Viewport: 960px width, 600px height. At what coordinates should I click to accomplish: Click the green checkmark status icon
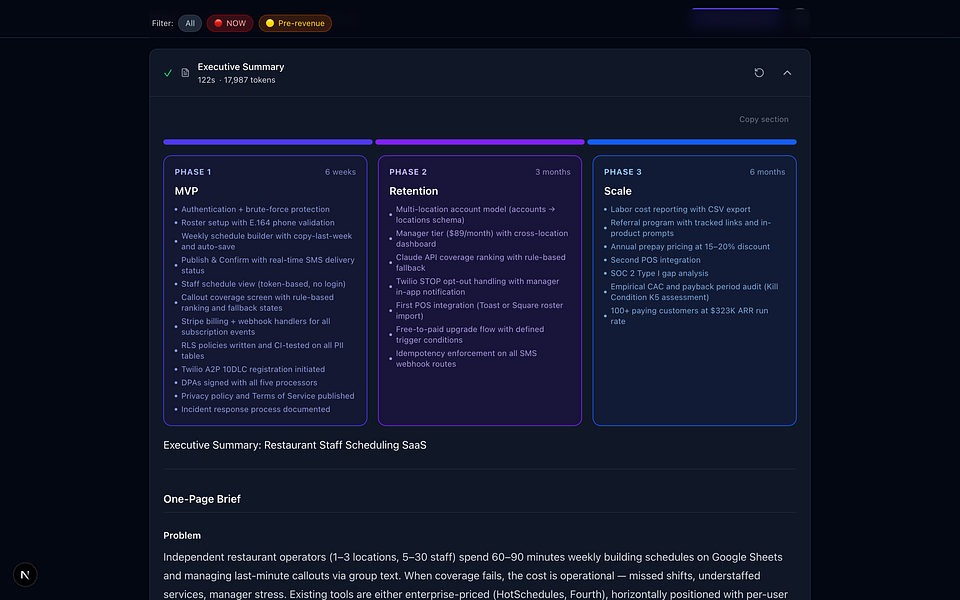pos(168,73)
